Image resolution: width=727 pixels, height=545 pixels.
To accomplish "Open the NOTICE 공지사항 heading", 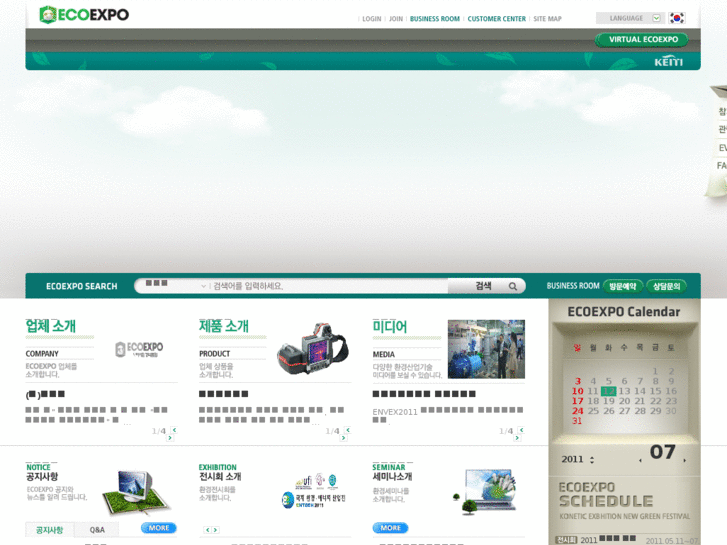I will pos(42,472).
